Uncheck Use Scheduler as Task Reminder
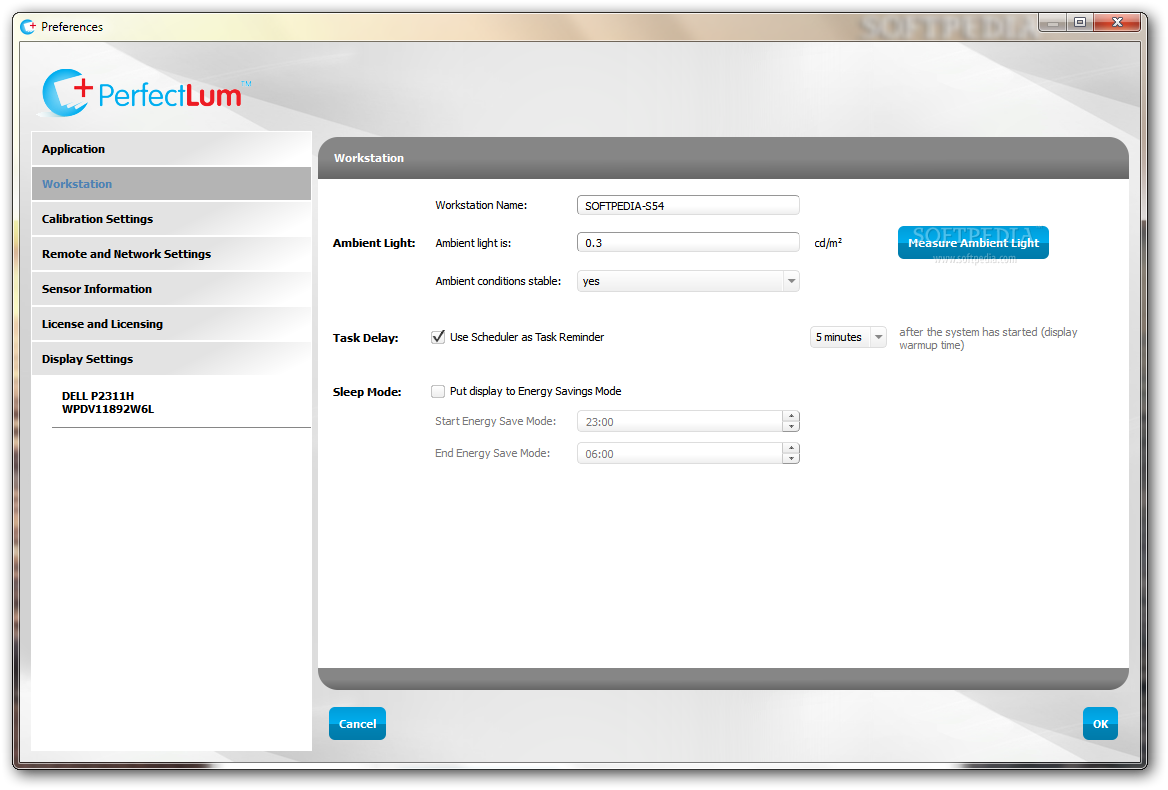Screen dimensions: 1168x790 (x=438, y=337)
